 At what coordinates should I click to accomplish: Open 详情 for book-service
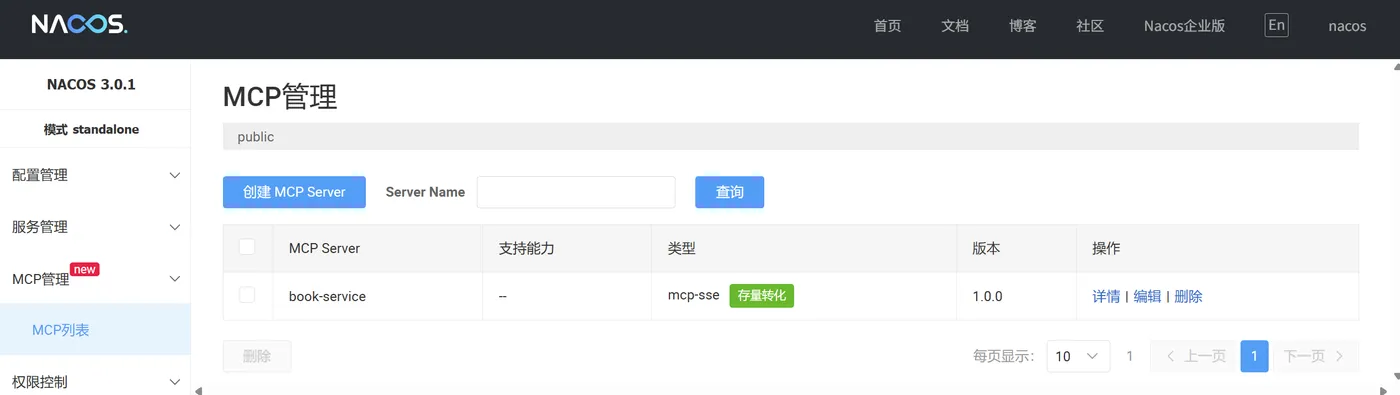tap(1106, 296)
